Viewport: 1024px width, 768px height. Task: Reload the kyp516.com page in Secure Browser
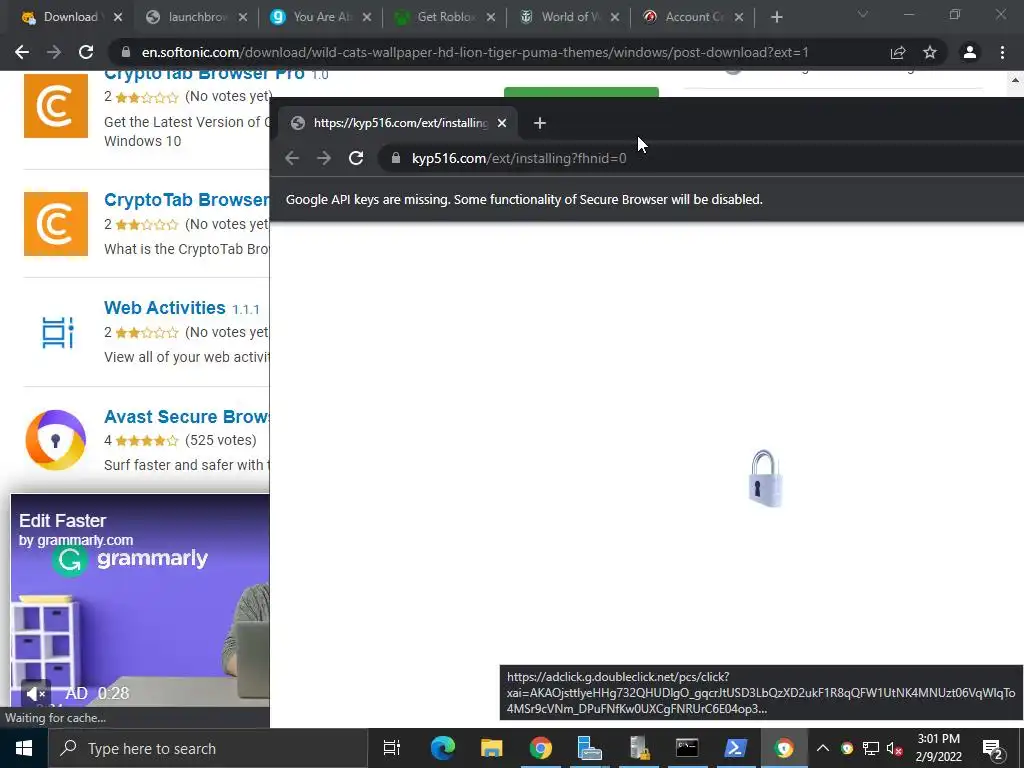click(x=356, y=158)
